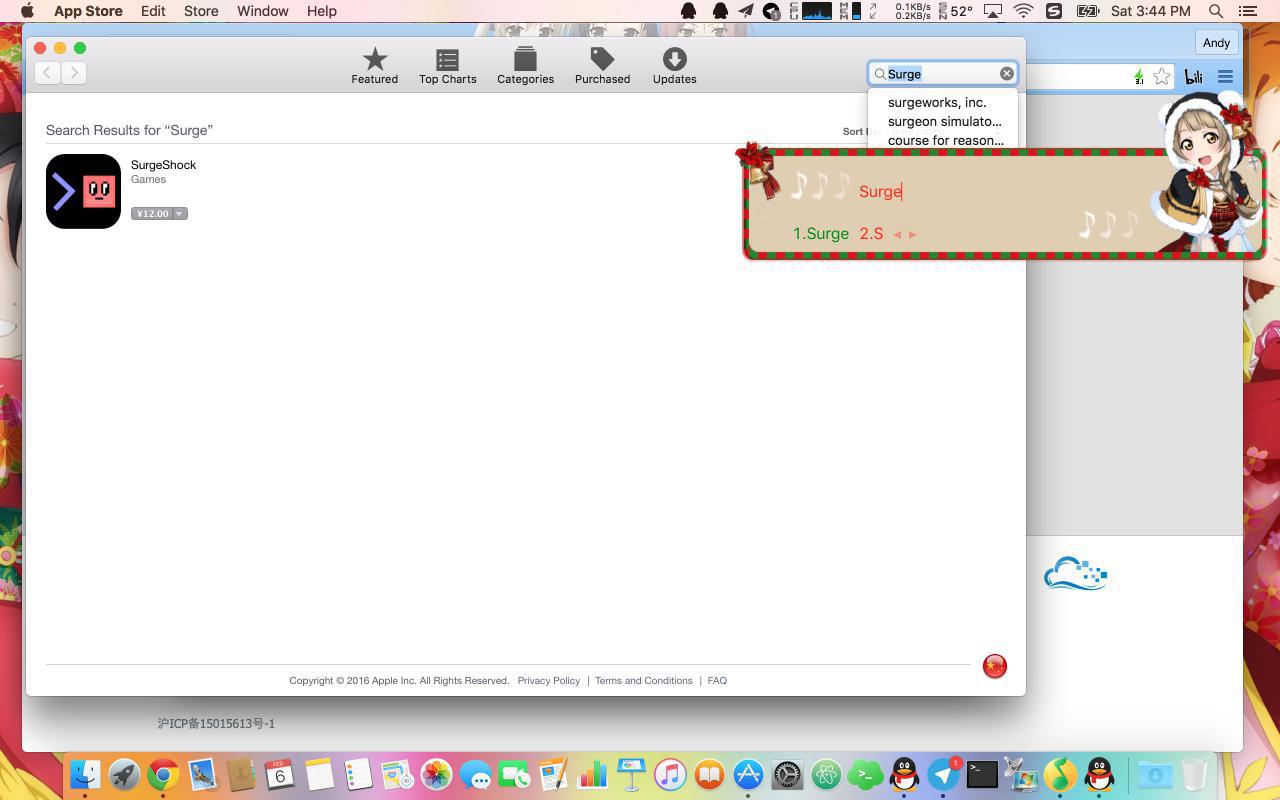Open Google Chrome from the Dock
The image size is (1280, 800).
pos(163,775)
